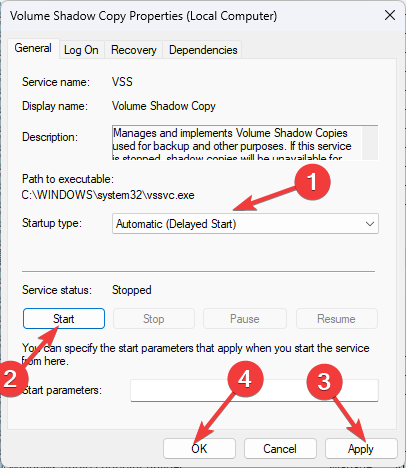Click the Description text box
Viewport: 406px width, 468px height.
pyautogui.click(x=237, y=143)
